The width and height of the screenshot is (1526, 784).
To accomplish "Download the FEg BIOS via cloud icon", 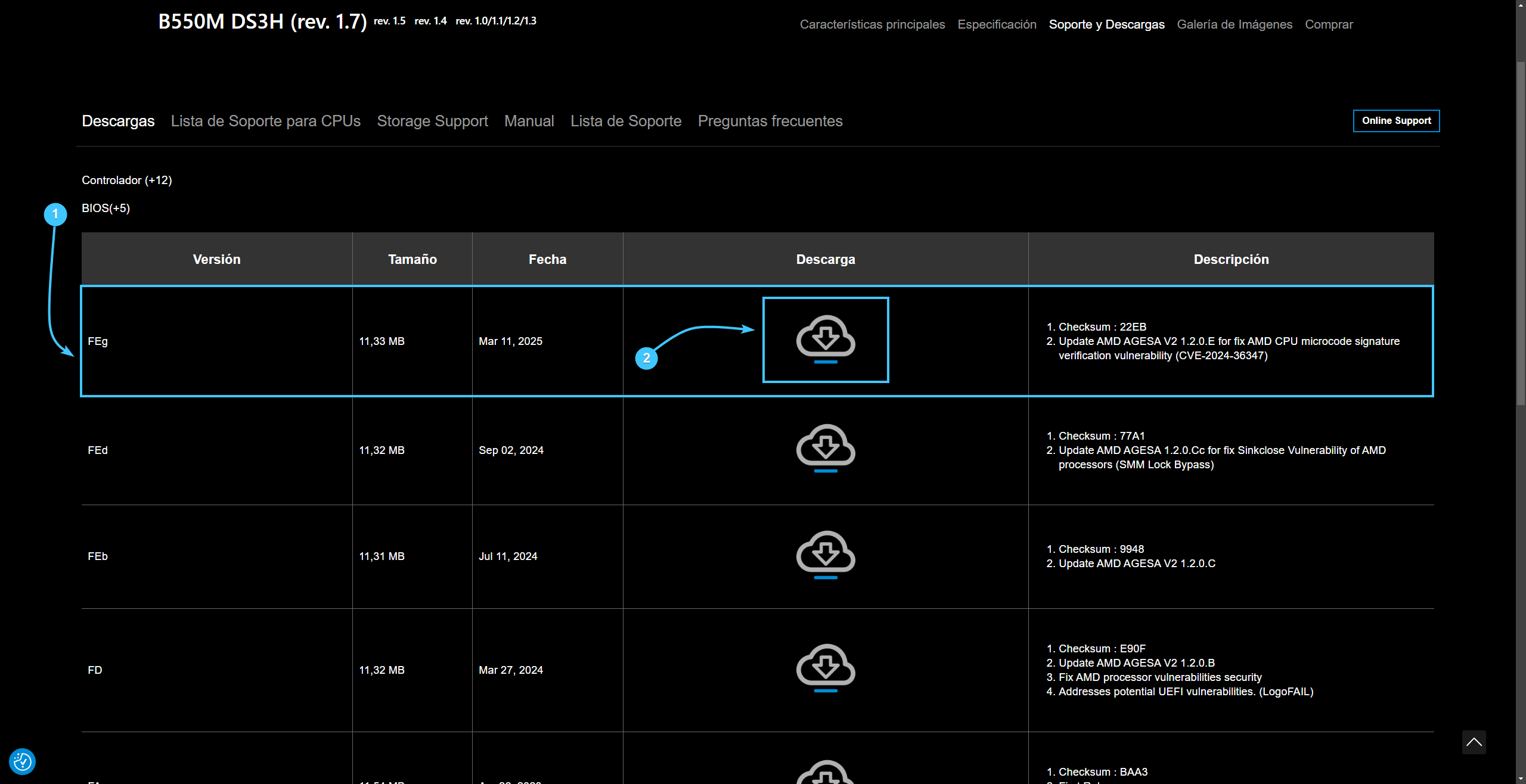I will 826,340.
